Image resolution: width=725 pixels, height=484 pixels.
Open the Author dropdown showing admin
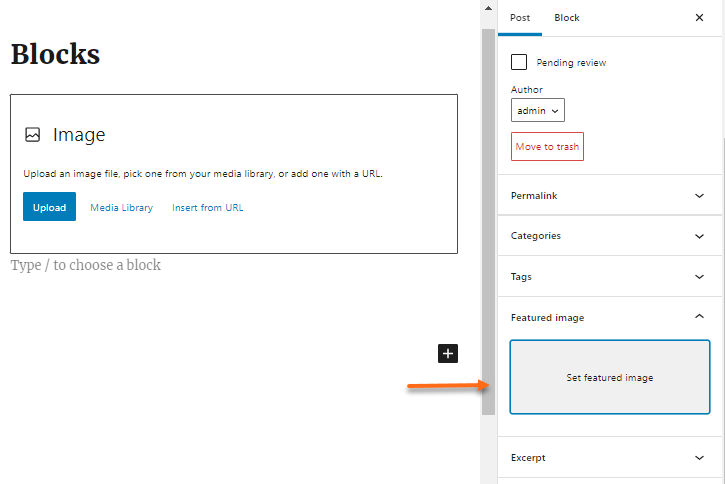[538, 110]
